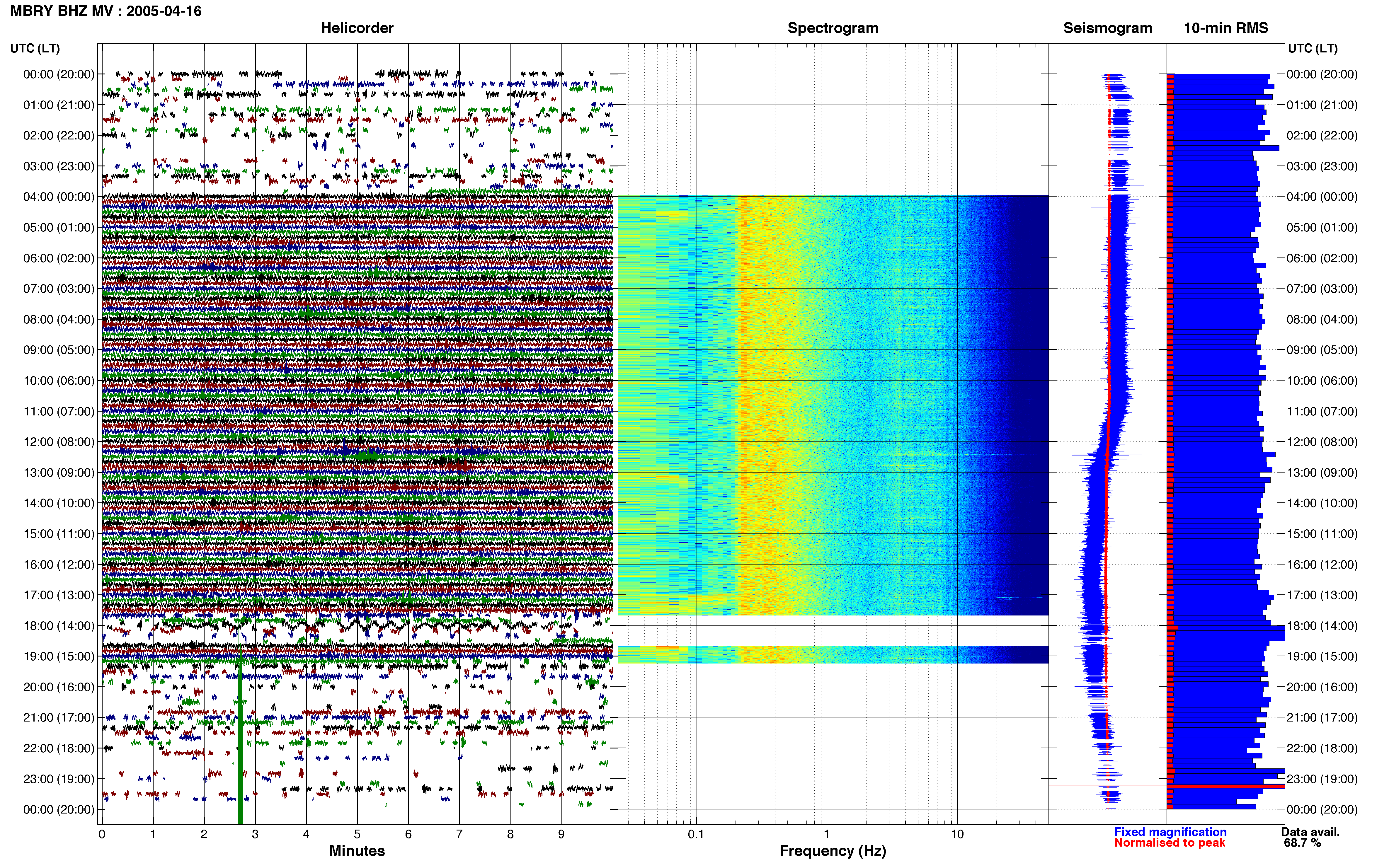Click the narrow spectrogram band near 19:00

[x=833, y=654]
